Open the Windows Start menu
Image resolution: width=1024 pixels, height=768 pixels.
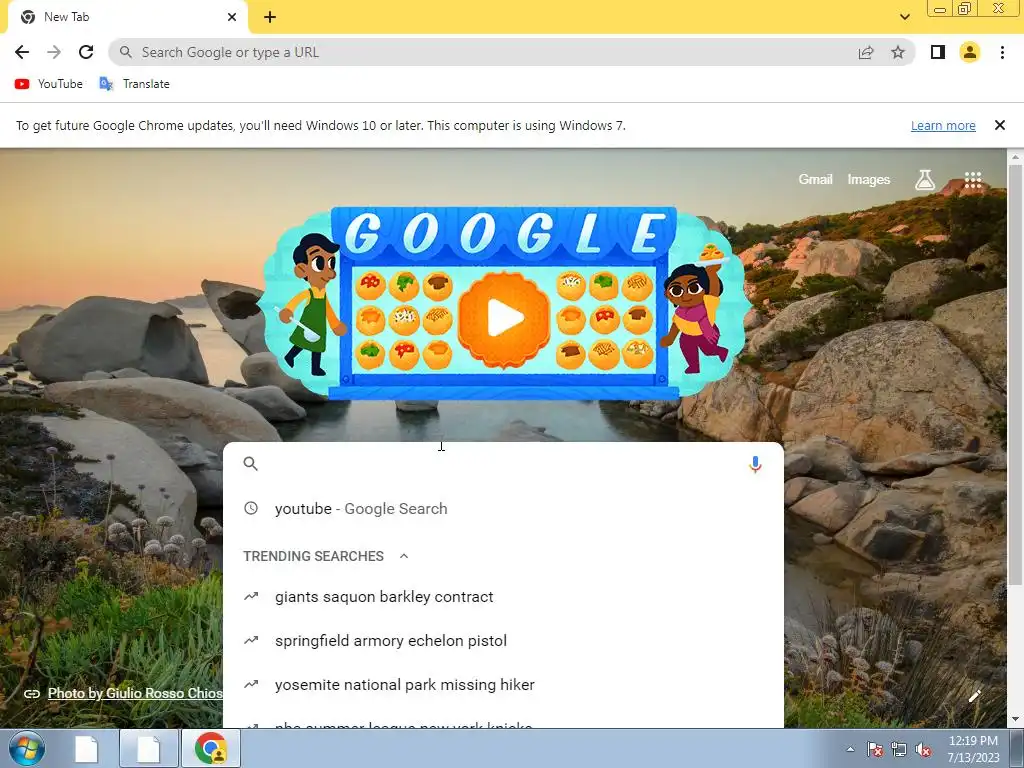(27, 748)
